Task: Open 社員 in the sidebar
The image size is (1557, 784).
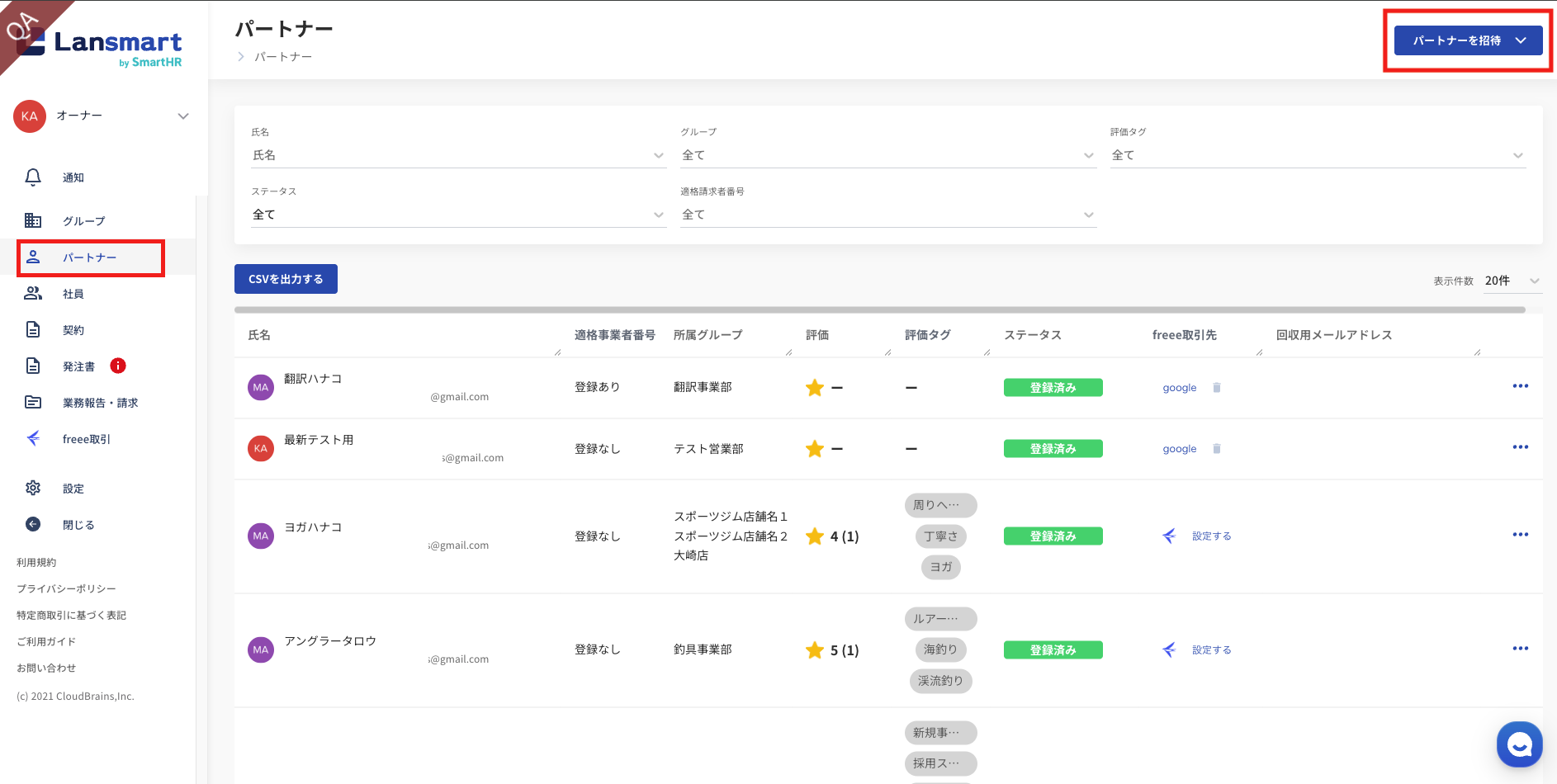Action: pyautogui.click(x=73, y=293)
